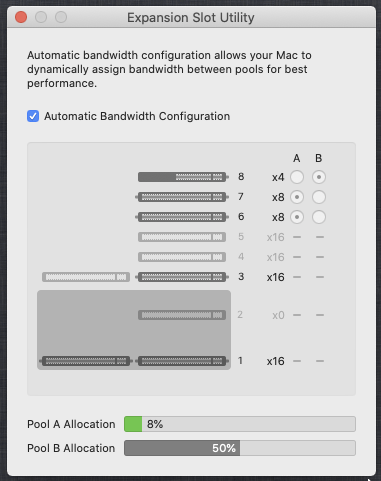The image size is (381, 481).
Task: Click the slot 3 left-side light connector icon
Action: [x=86, y=277]
